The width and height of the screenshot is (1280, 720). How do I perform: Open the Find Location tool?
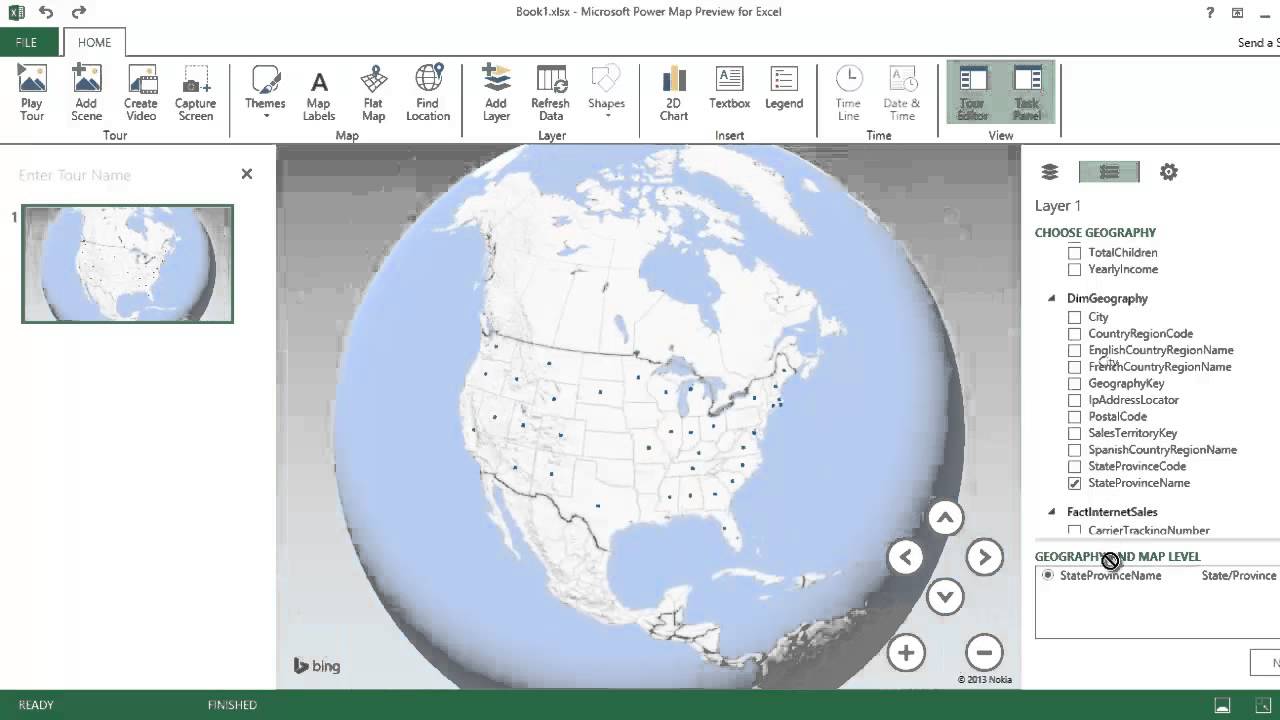coord(428,93)
